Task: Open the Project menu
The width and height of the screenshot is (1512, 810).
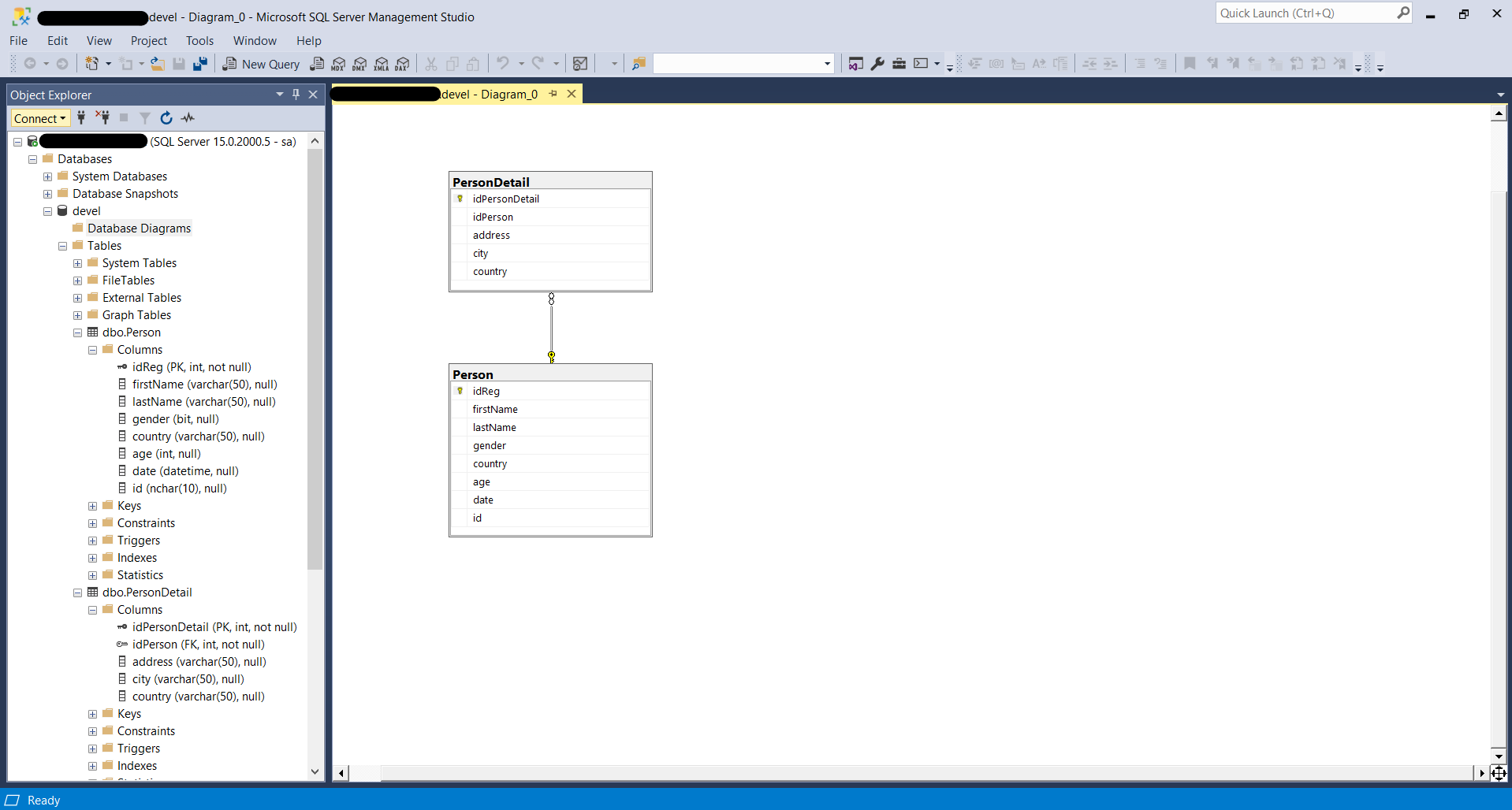Action: (148, 41)
